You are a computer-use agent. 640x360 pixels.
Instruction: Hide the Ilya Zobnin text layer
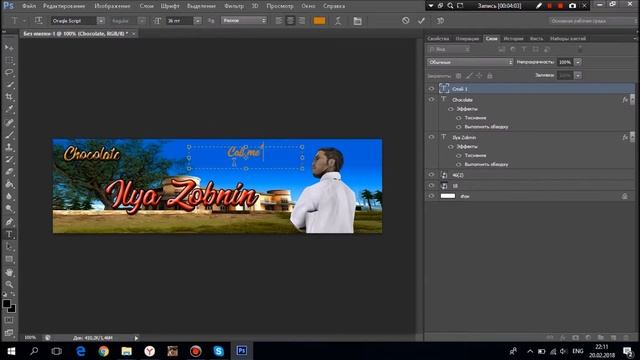pos(431,138)
